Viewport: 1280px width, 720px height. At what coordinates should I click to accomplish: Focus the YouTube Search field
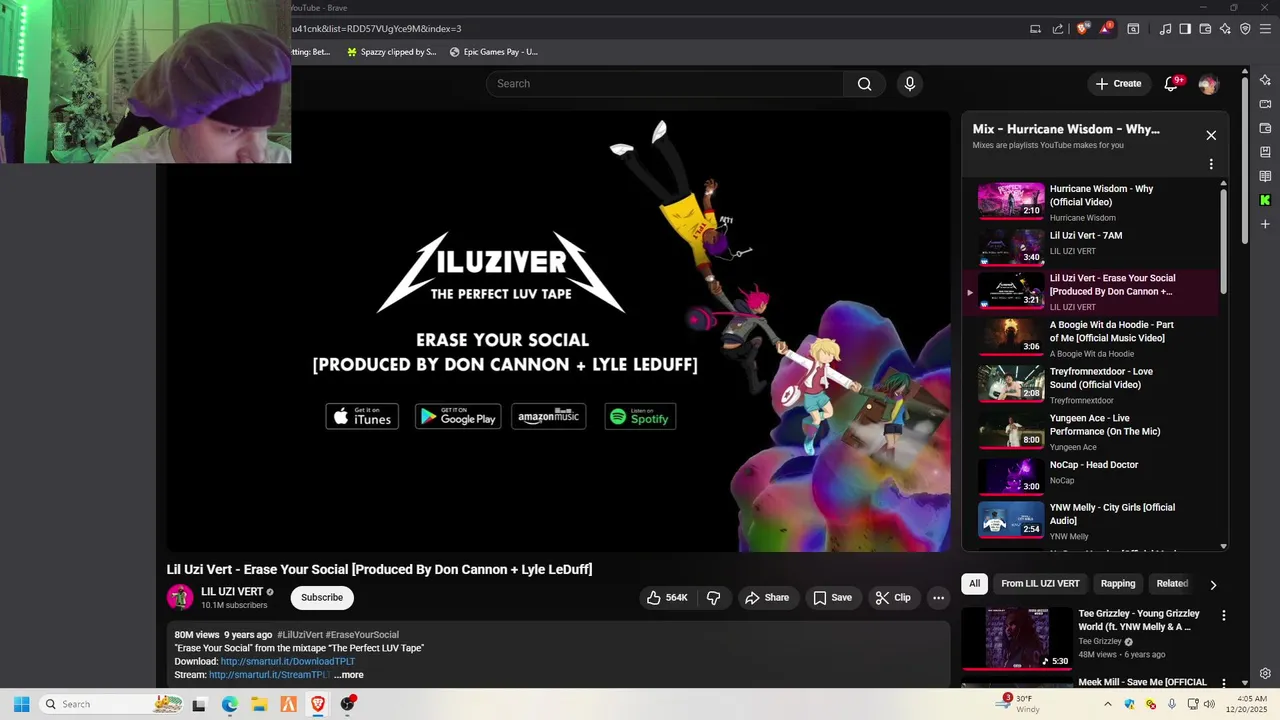click(665, 84)
